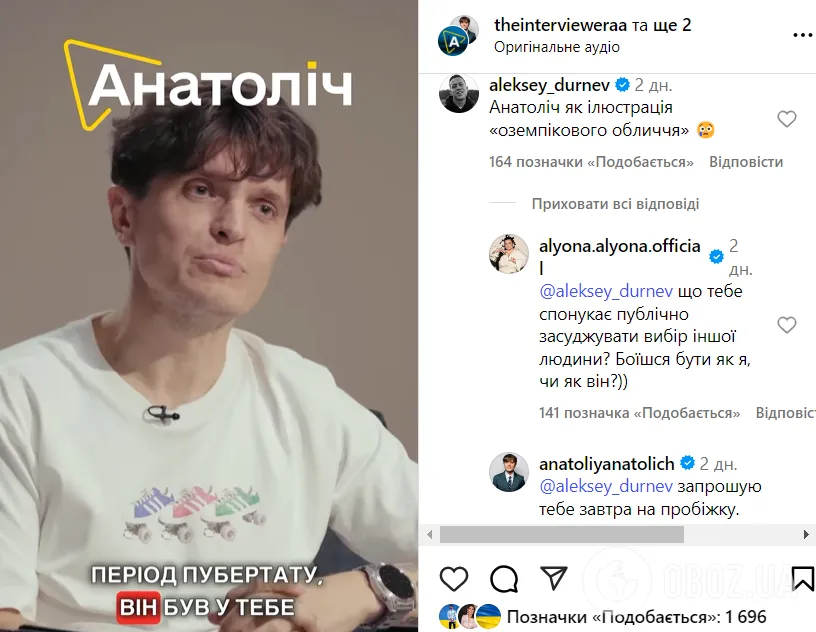The height and width of the screenshot is (632, 816).
Task: View post likes count 1 696
Action: point(636,617)
